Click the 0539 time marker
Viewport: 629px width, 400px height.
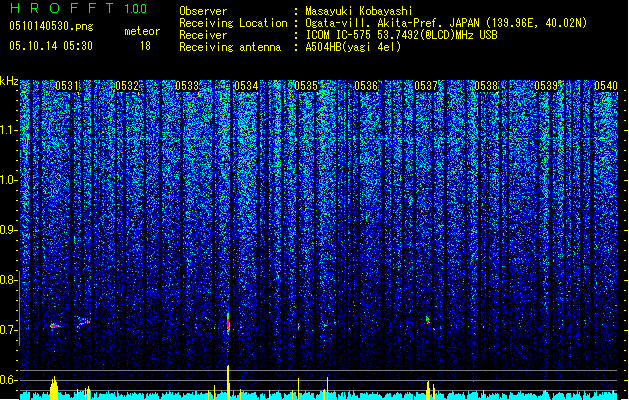(x=546, y=86)
